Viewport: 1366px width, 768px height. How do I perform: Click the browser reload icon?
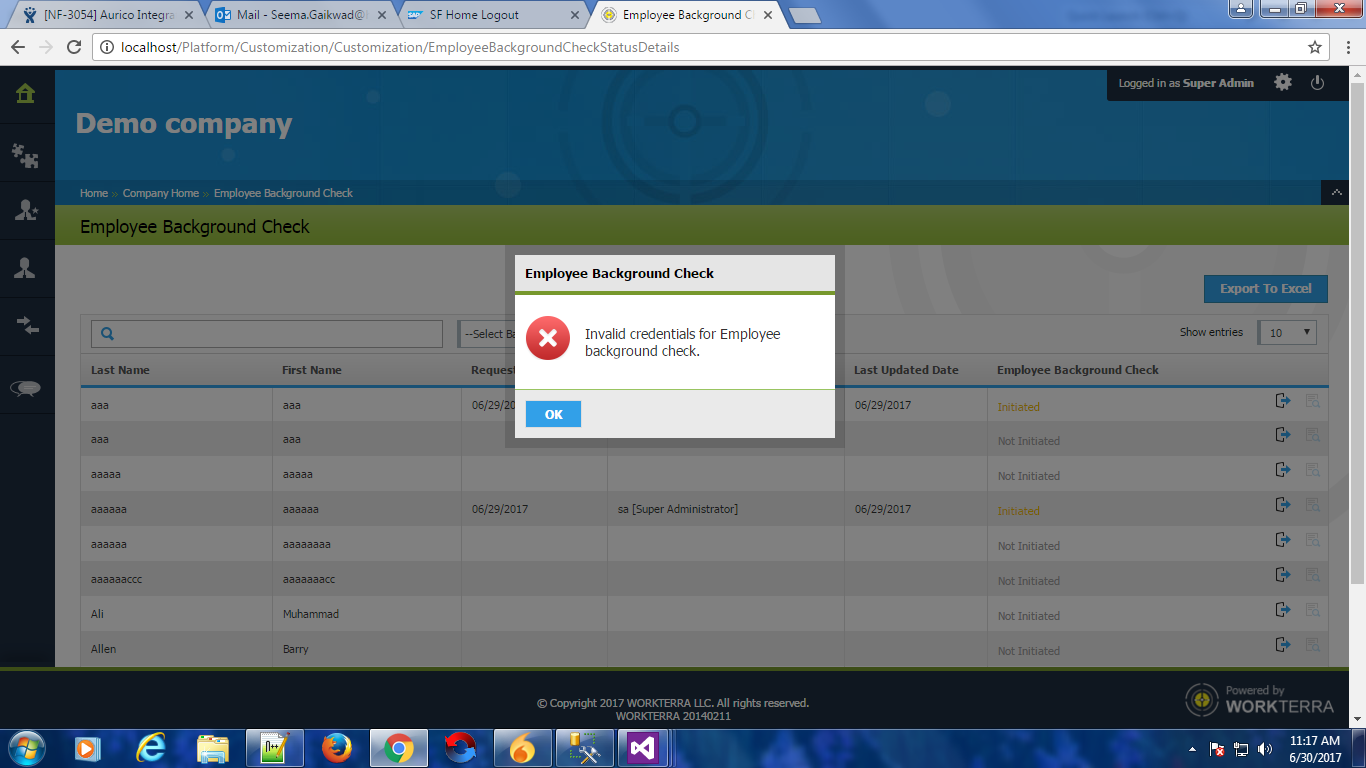(74, 47)
